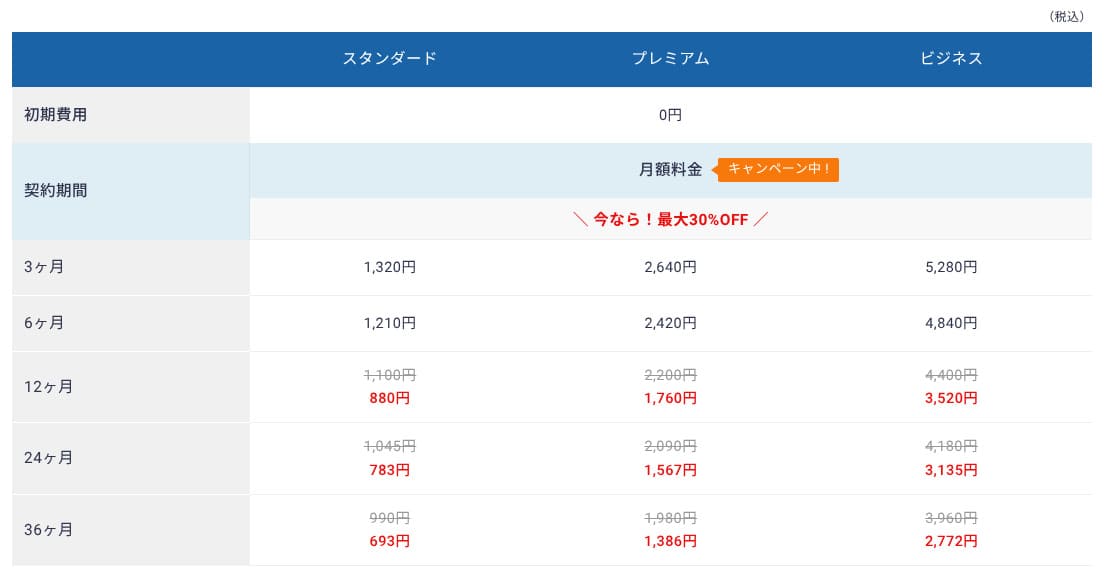Click the スタンダード plan column header
This screenshot has height=580, width=1107.
click(390, 59)
